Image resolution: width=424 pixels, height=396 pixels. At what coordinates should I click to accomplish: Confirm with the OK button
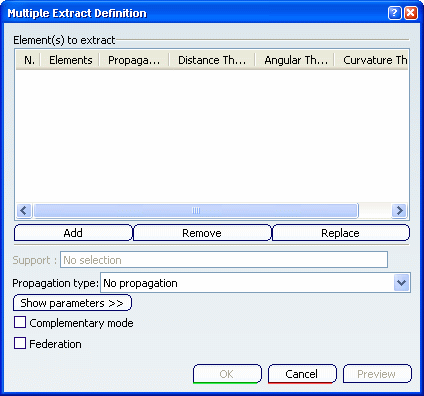pos(227,374)
